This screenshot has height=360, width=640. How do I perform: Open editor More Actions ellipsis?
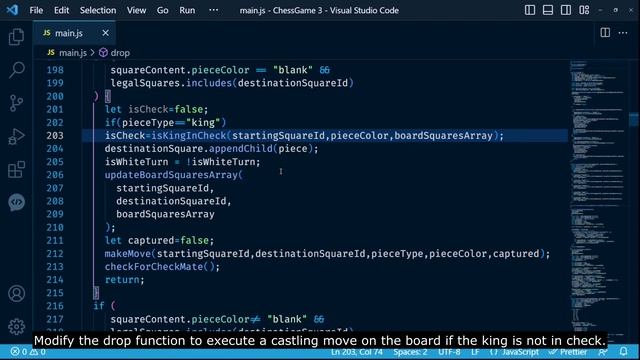623,33
